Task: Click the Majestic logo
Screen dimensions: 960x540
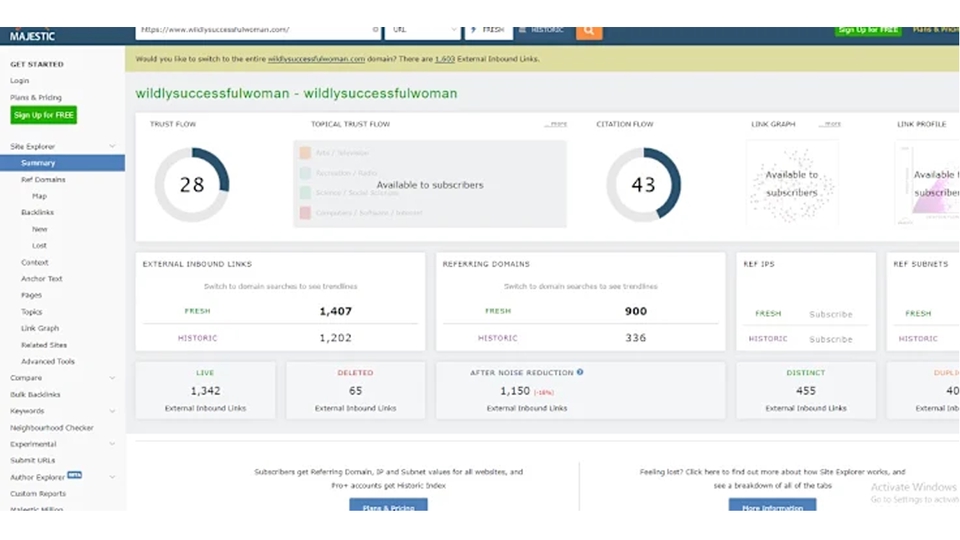Action: click(32, 36)
